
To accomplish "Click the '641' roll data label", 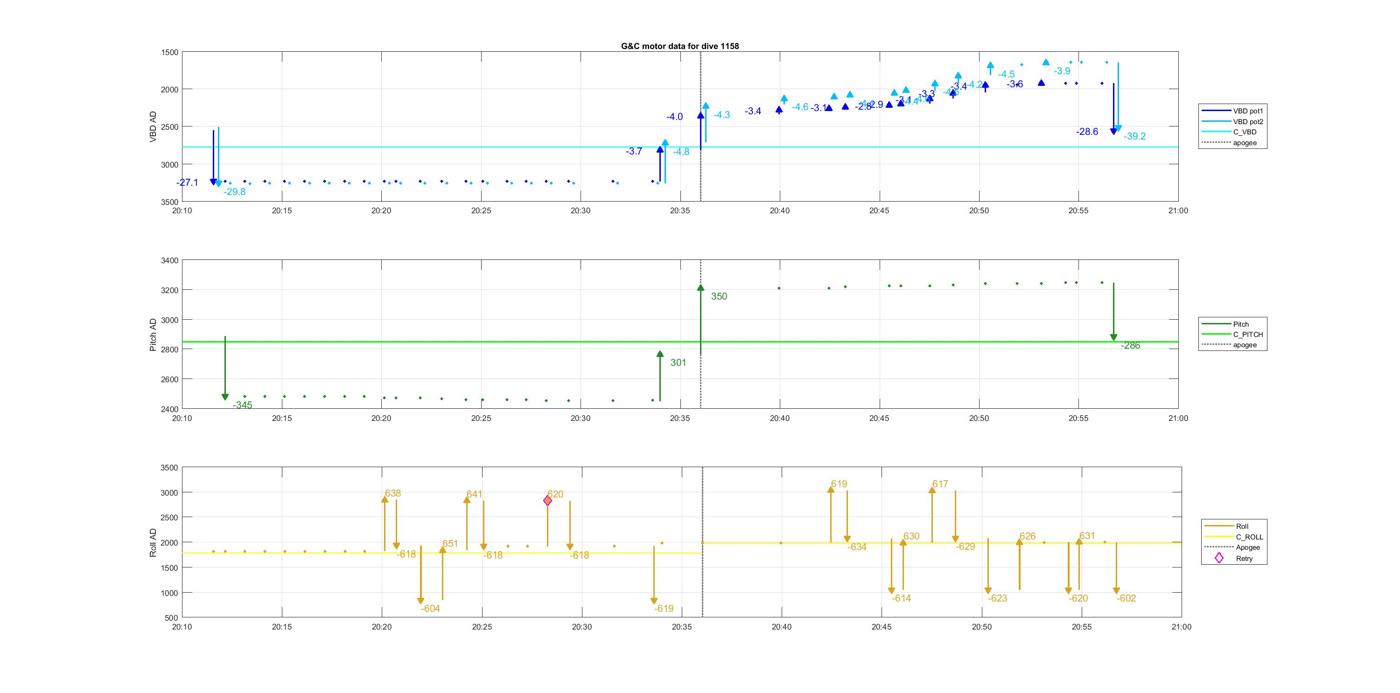I will pos(475,494).
